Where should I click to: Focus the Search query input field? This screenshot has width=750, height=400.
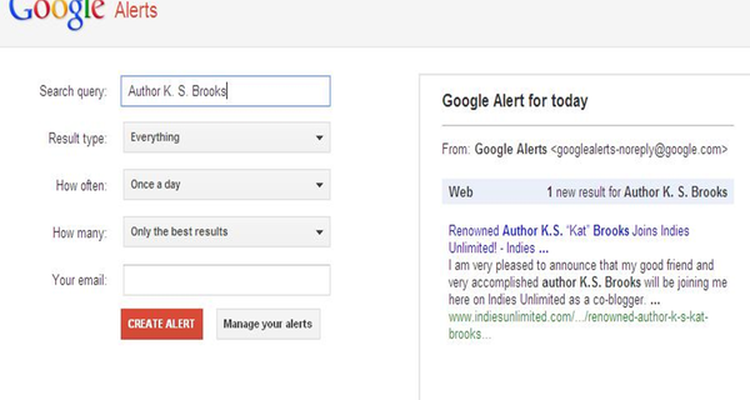(x=225, y=91)
